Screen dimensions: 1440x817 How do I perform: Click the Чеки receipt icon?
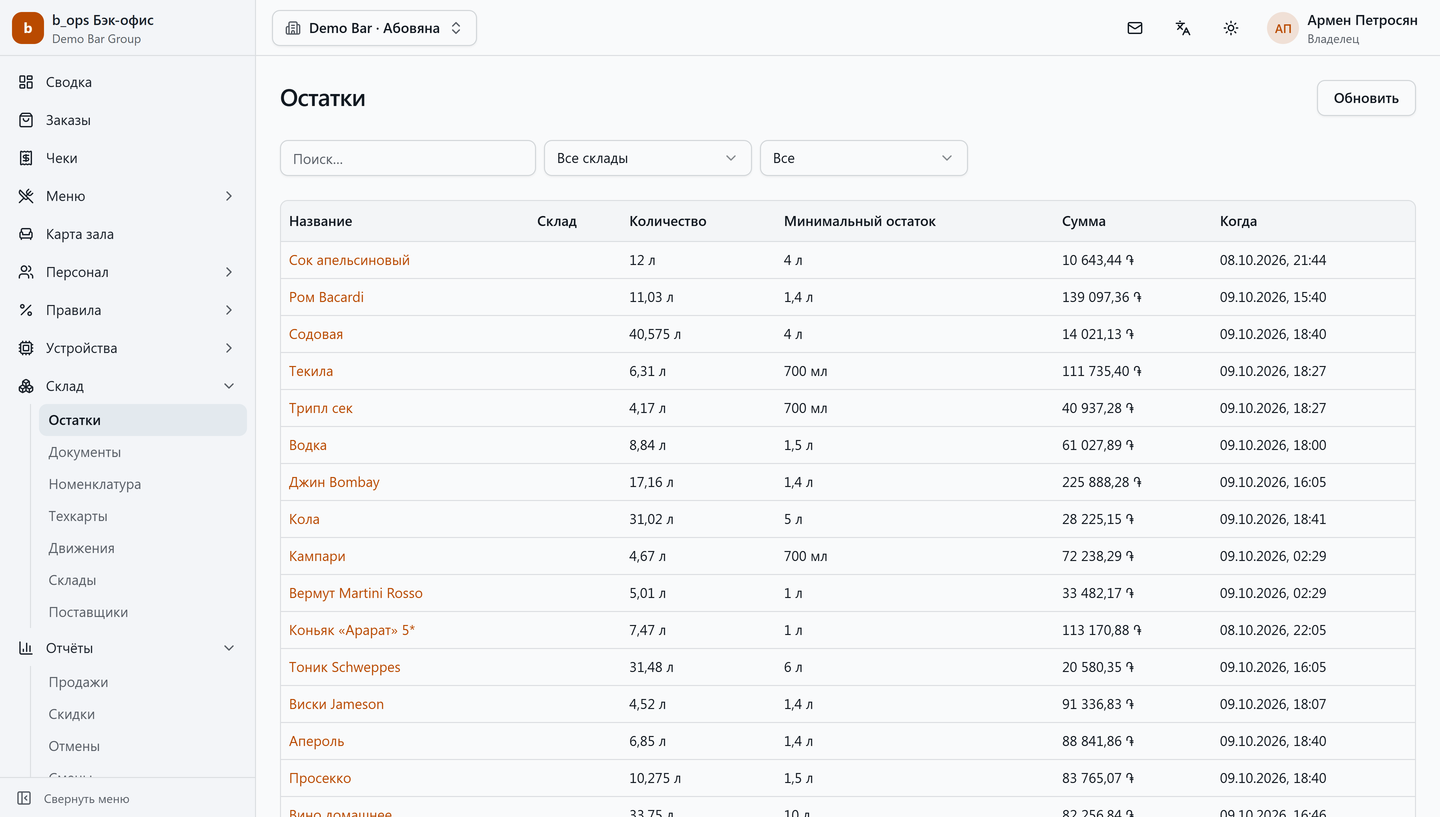tap(26, 158)
